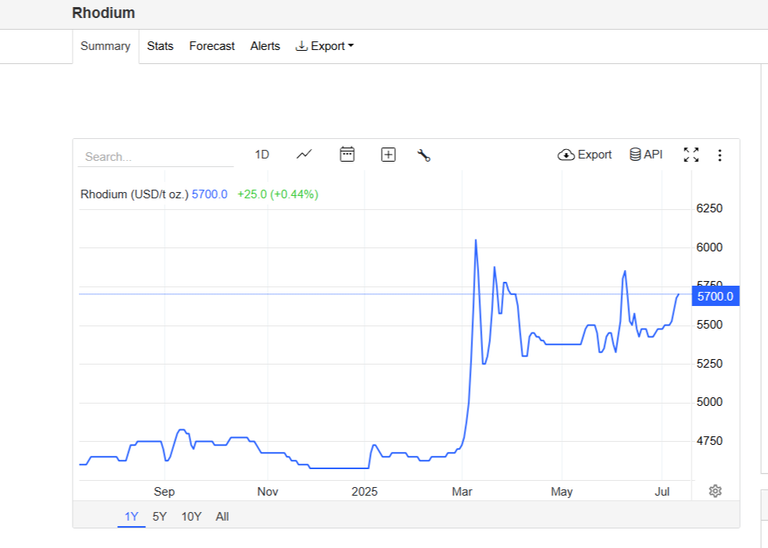Expand chart to fullscreen
Screen dimensions: 768x548
coord(691,155)
